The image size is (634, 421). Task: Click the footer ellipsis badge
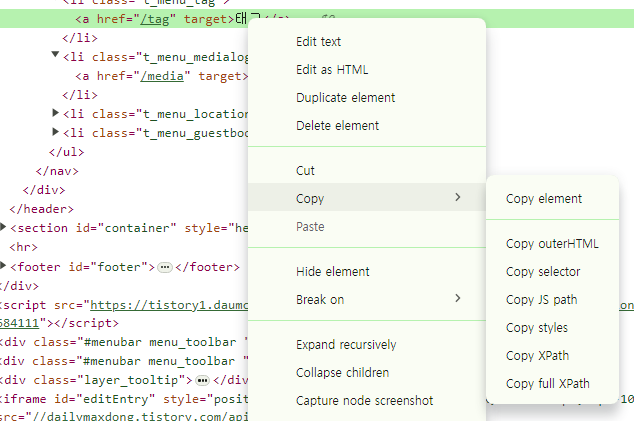click(x=165, y=267)
